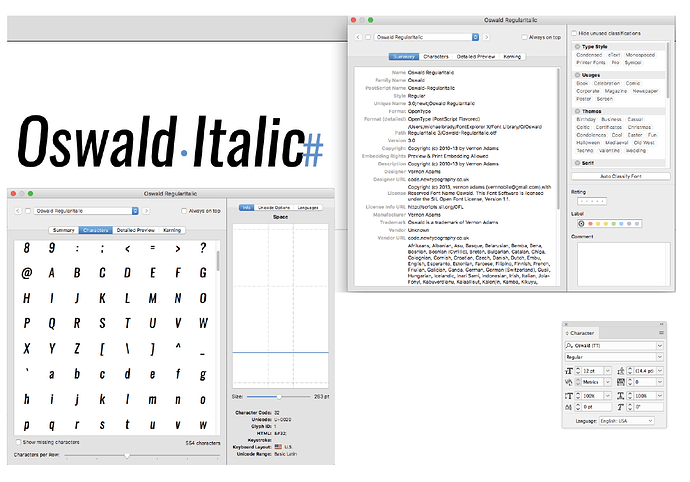Open the Character panel flyout menu

(662, 331)
